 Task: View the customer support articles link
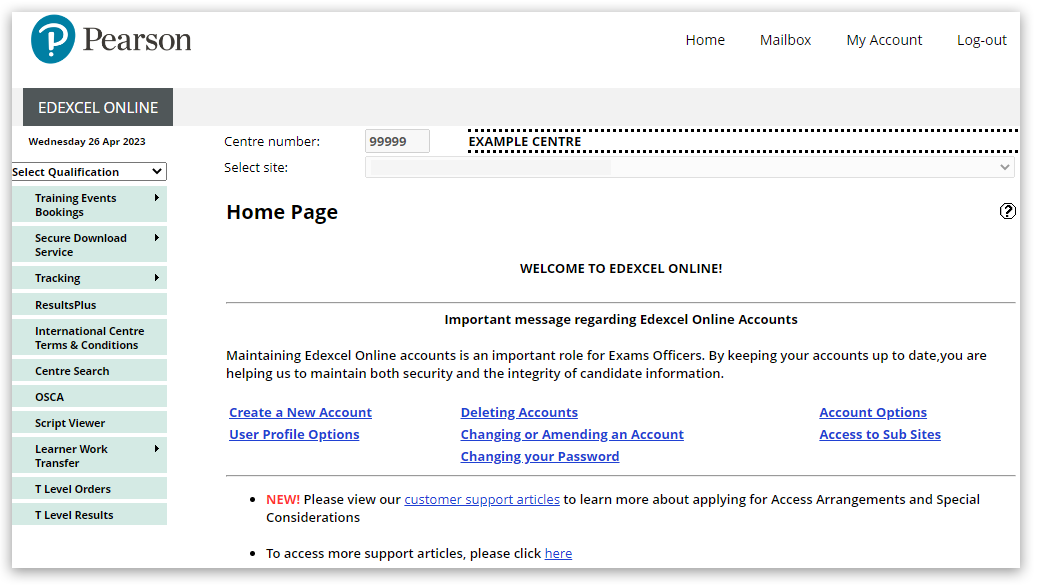[482, 499]
